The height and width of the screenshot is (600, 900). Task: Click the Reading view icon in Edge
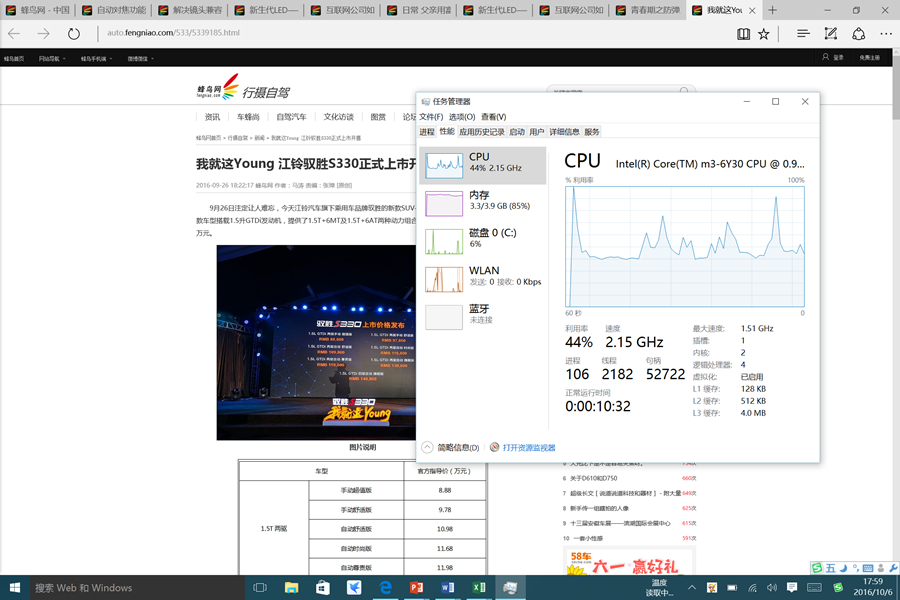pos(744,33)
